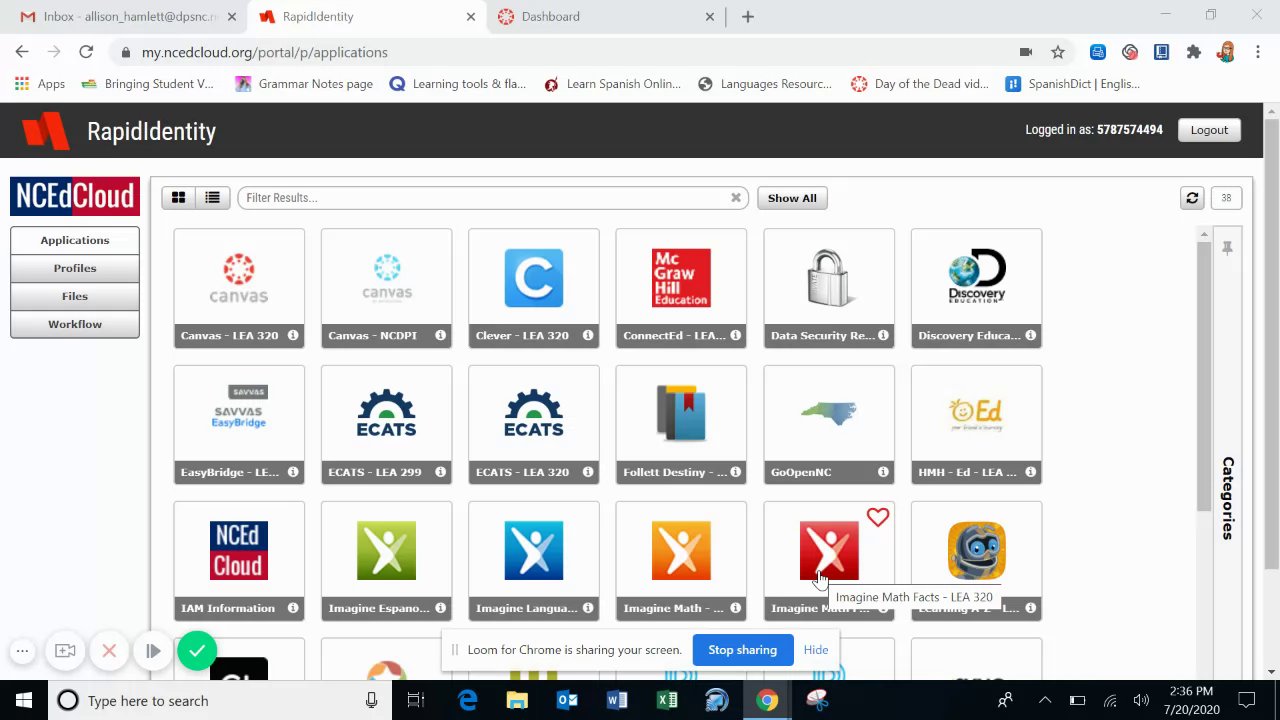Reload the current page
The height and width of the screenshot is (720, 1280).
[x=86, y=52]
